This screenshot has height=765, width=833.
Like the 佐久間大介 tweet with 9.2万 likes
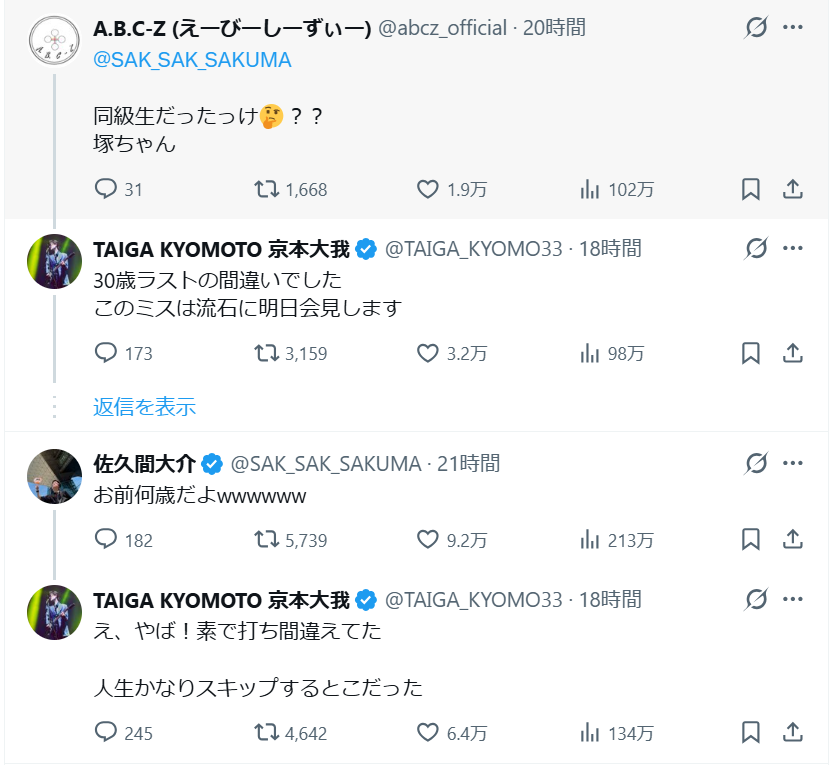pyautogui.click(x=428, y=540)
